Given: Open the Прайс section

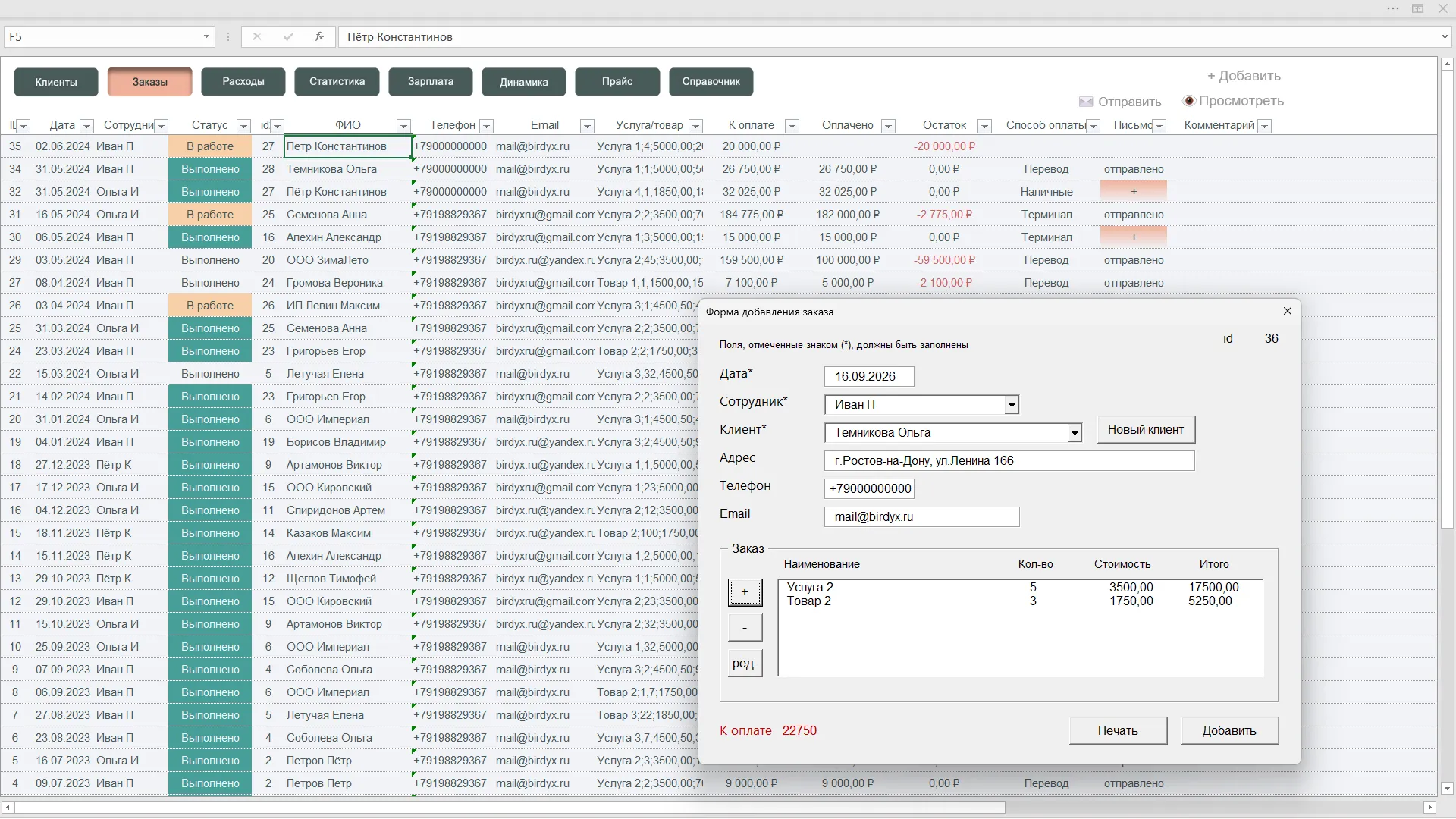Looking at the screenshot, I should coord(617,82).
